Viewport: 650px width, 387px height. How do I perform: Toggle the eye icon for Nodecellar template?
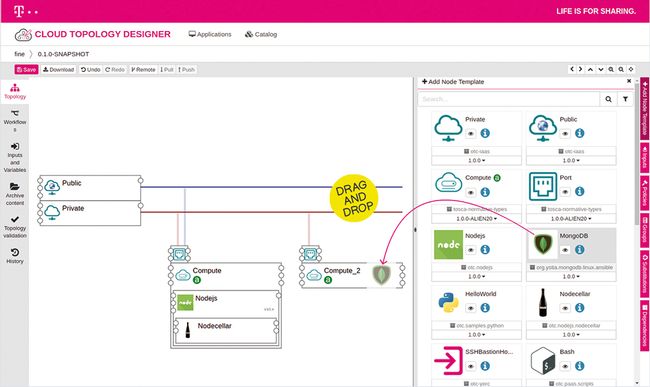point(565,308)
